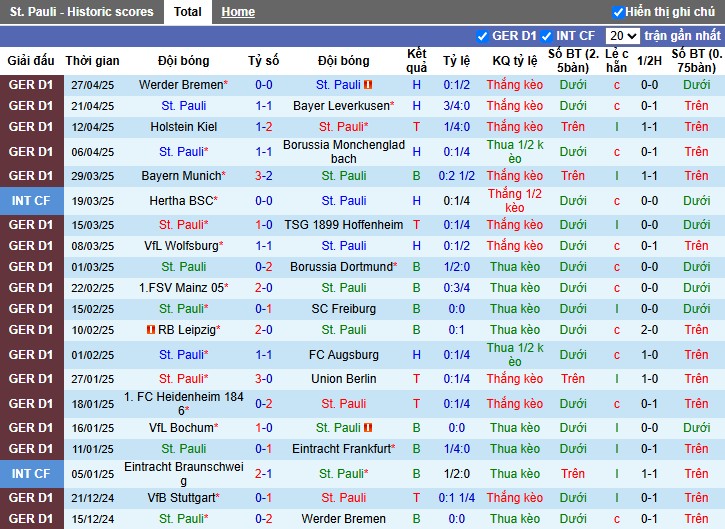
Task: Click FC Augsburg team name
Action: pyautogui.click(x=344, y=355)
